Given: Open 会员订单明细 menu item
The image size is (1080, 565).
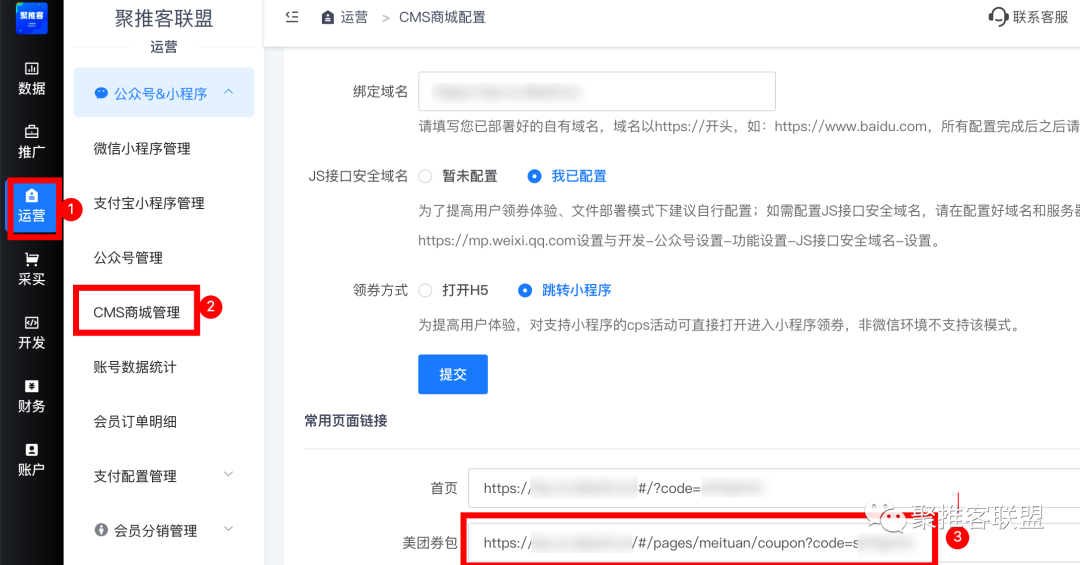Looking at the screenshot, I should point(135,422).
